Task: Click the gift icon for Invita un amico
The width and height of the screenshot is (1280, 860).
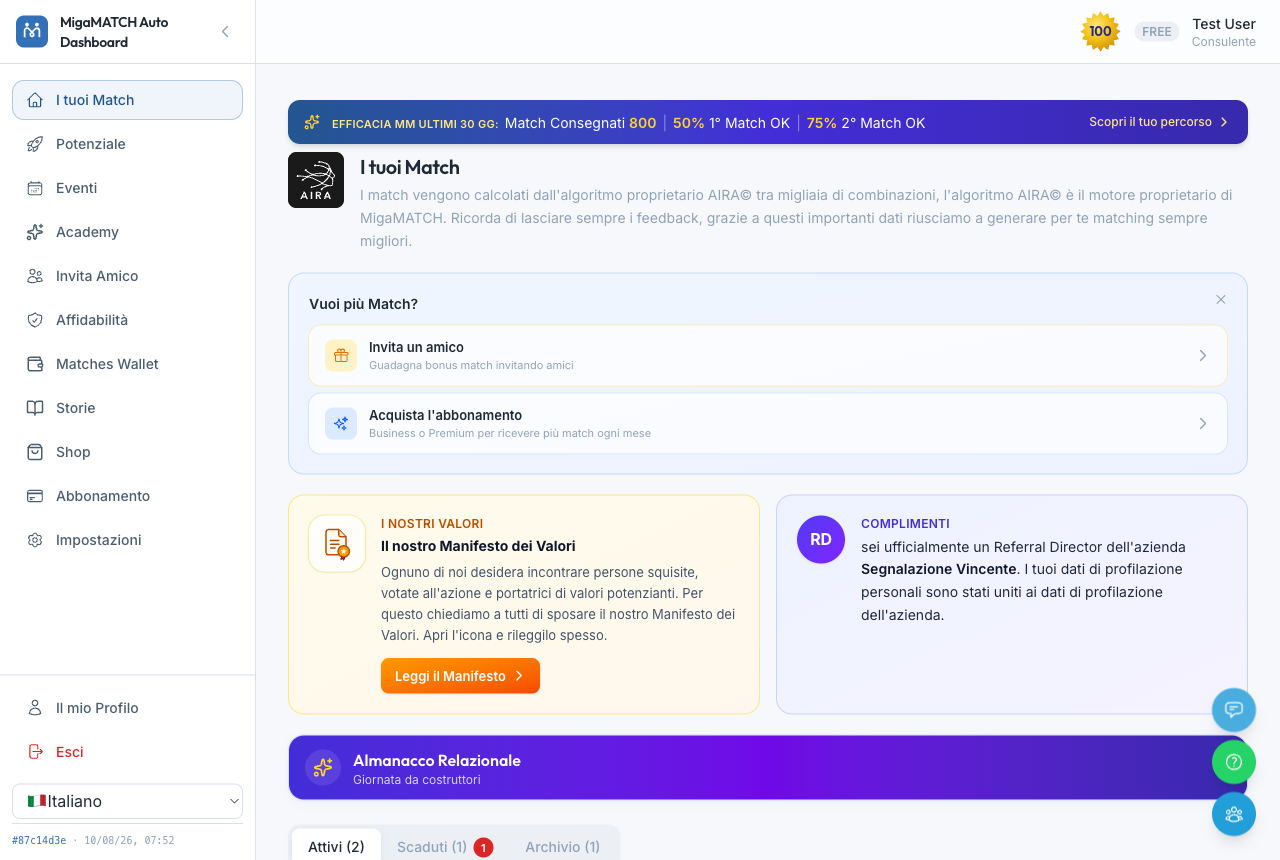Action: (x=341, y=355)
